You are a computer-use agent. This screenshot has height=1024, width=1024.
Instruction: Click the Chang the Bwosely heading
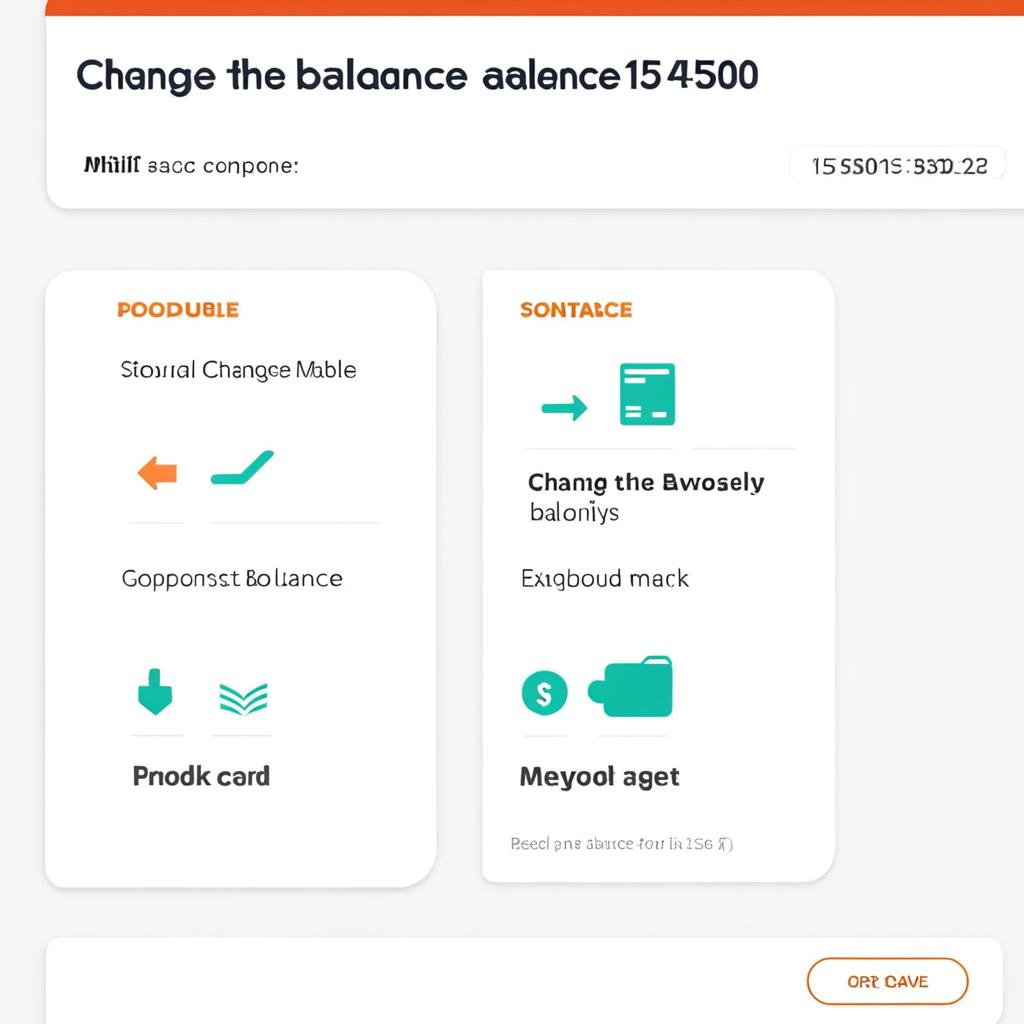click(646, 483)
